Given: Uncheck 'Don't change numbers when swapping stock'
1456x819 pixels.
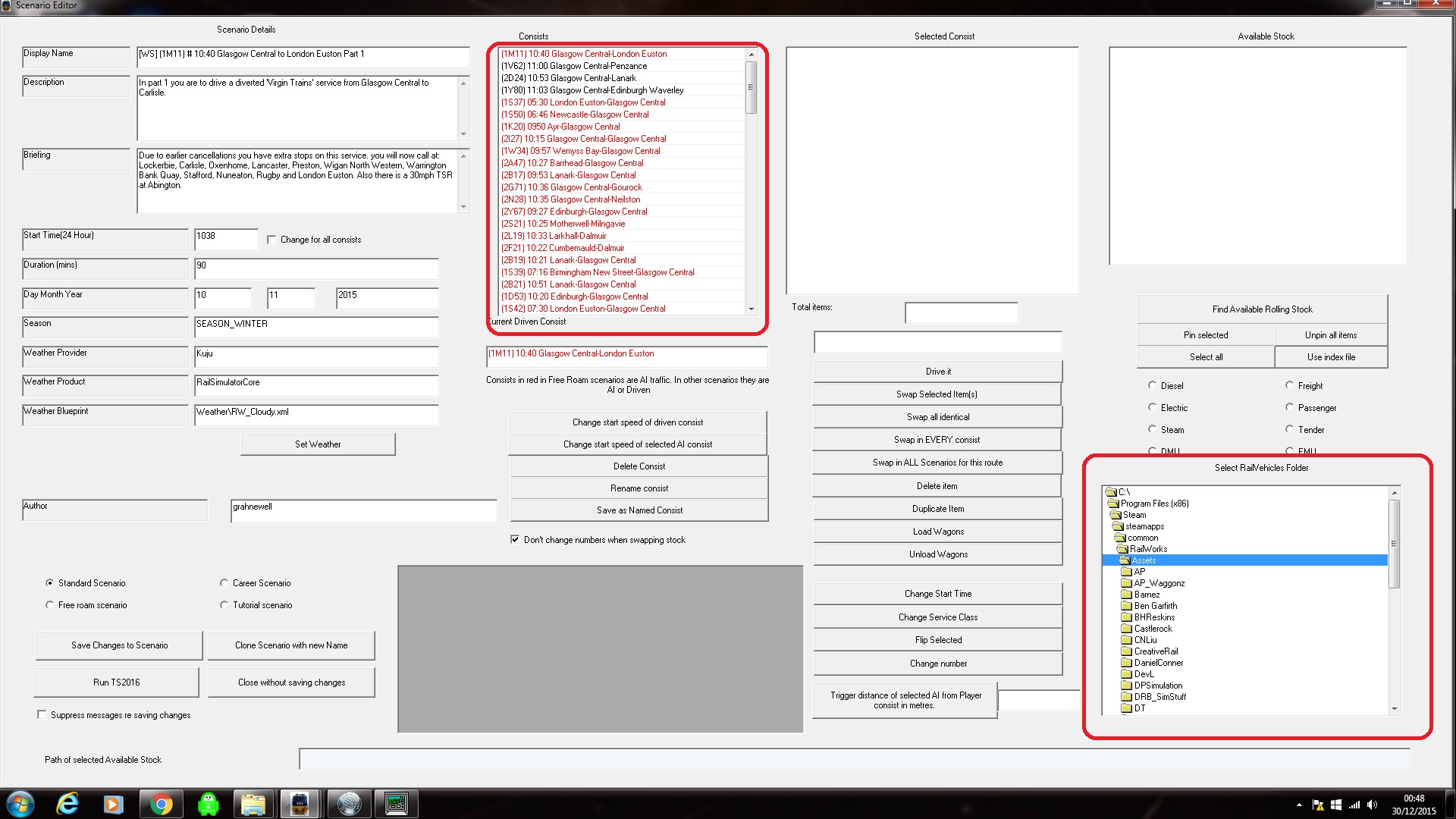Looking at the screenshot, I should (x=515, y=540).
